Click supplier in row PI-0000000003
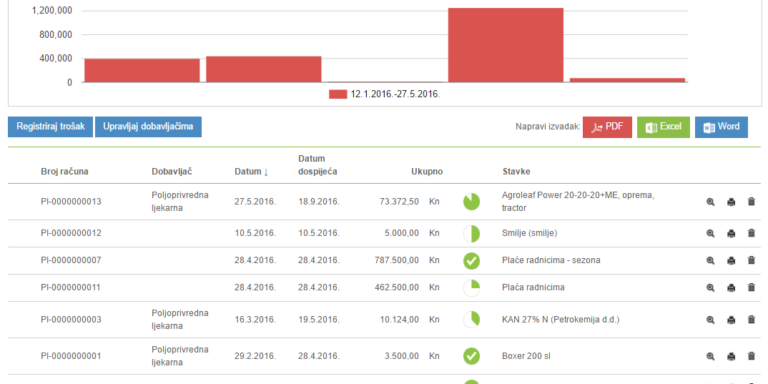 (x=180, y=319)
